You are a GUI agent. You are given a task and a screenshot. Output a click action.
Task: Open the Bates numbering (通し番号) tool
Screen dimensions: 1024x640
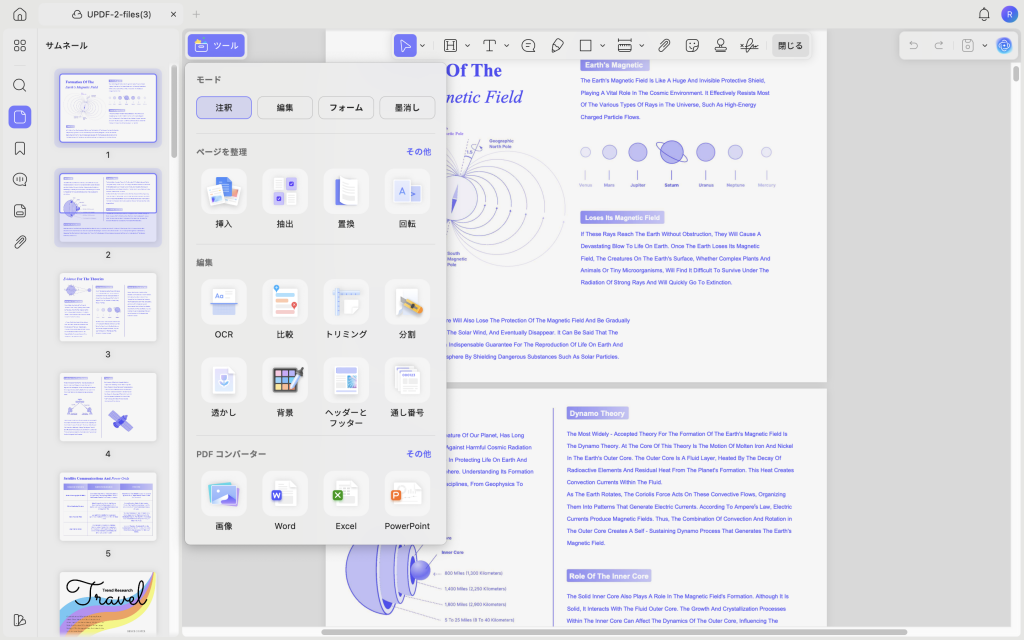click(407, 380)
